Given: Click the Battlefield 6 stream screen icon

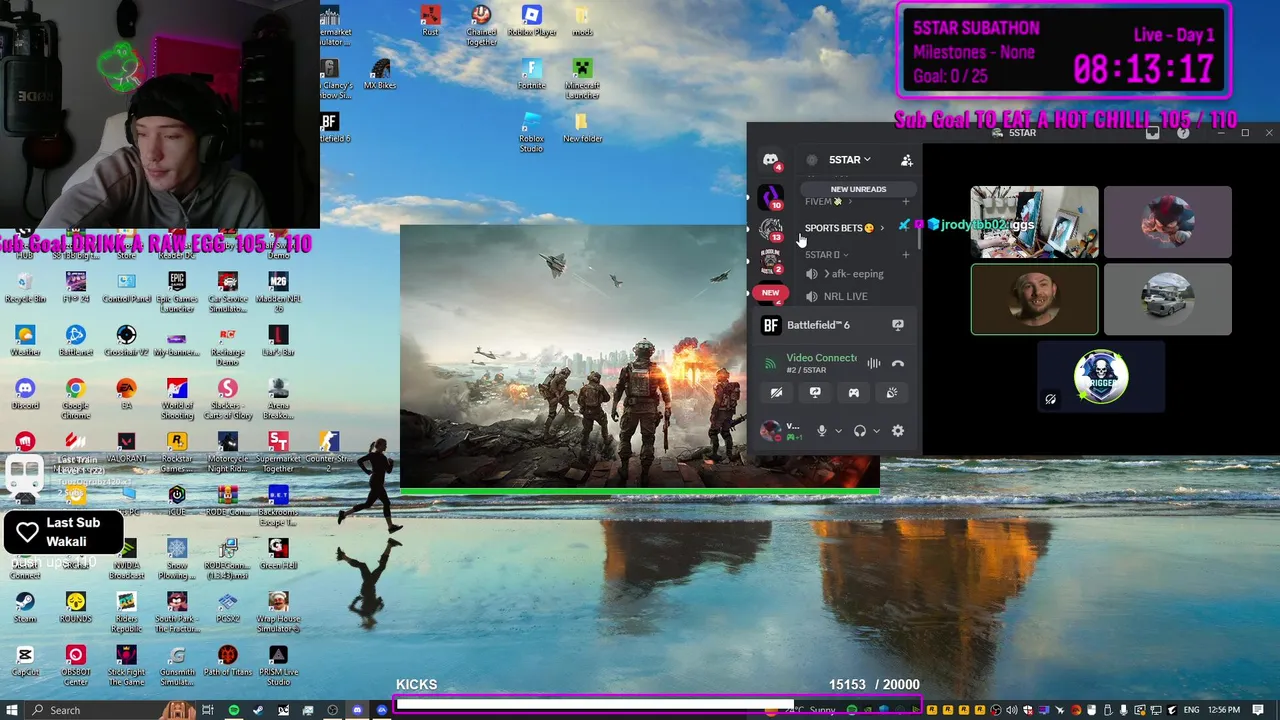Looking at the screenshot, I should (x=898, y=325).
